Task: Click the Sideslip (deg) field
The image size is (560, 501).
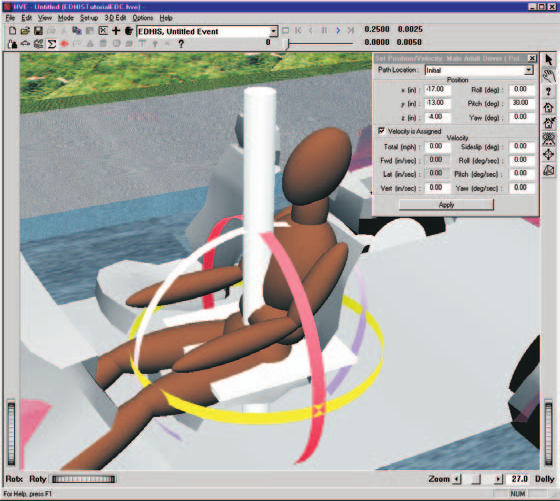Action: [x=522, y=146]
